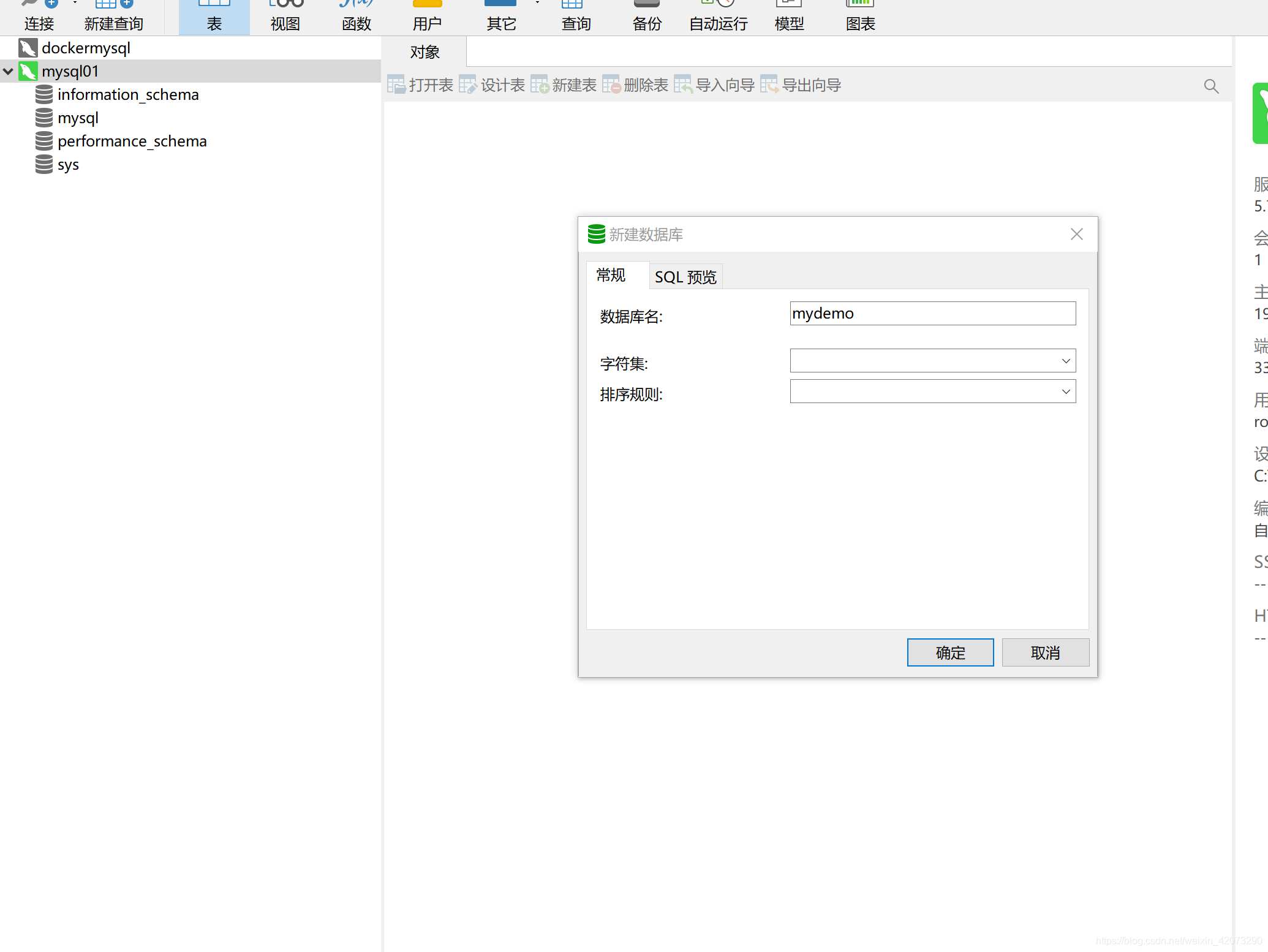
Task: Switch to the SQL 预览 tab
Action: [685, 277]
